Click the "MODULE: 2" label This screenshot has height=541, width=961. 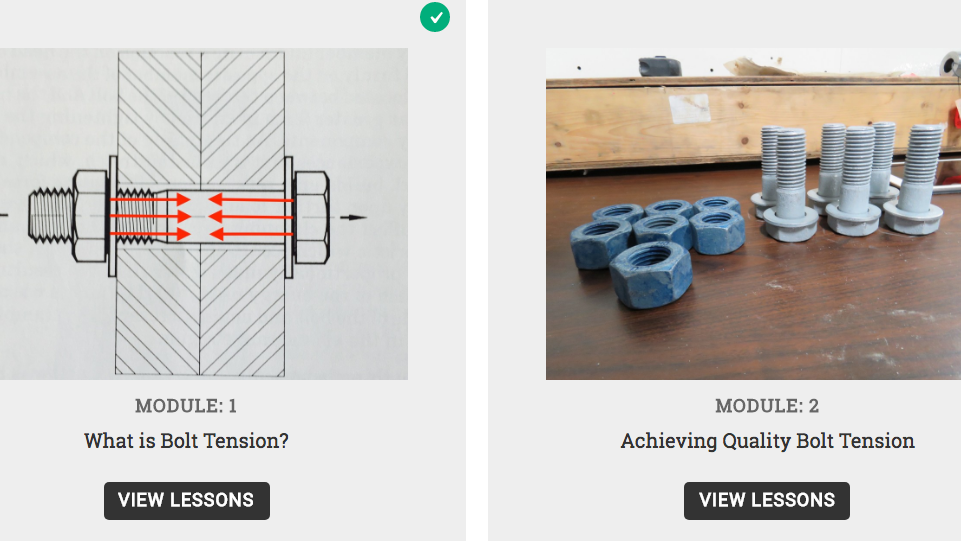point(767,406)
